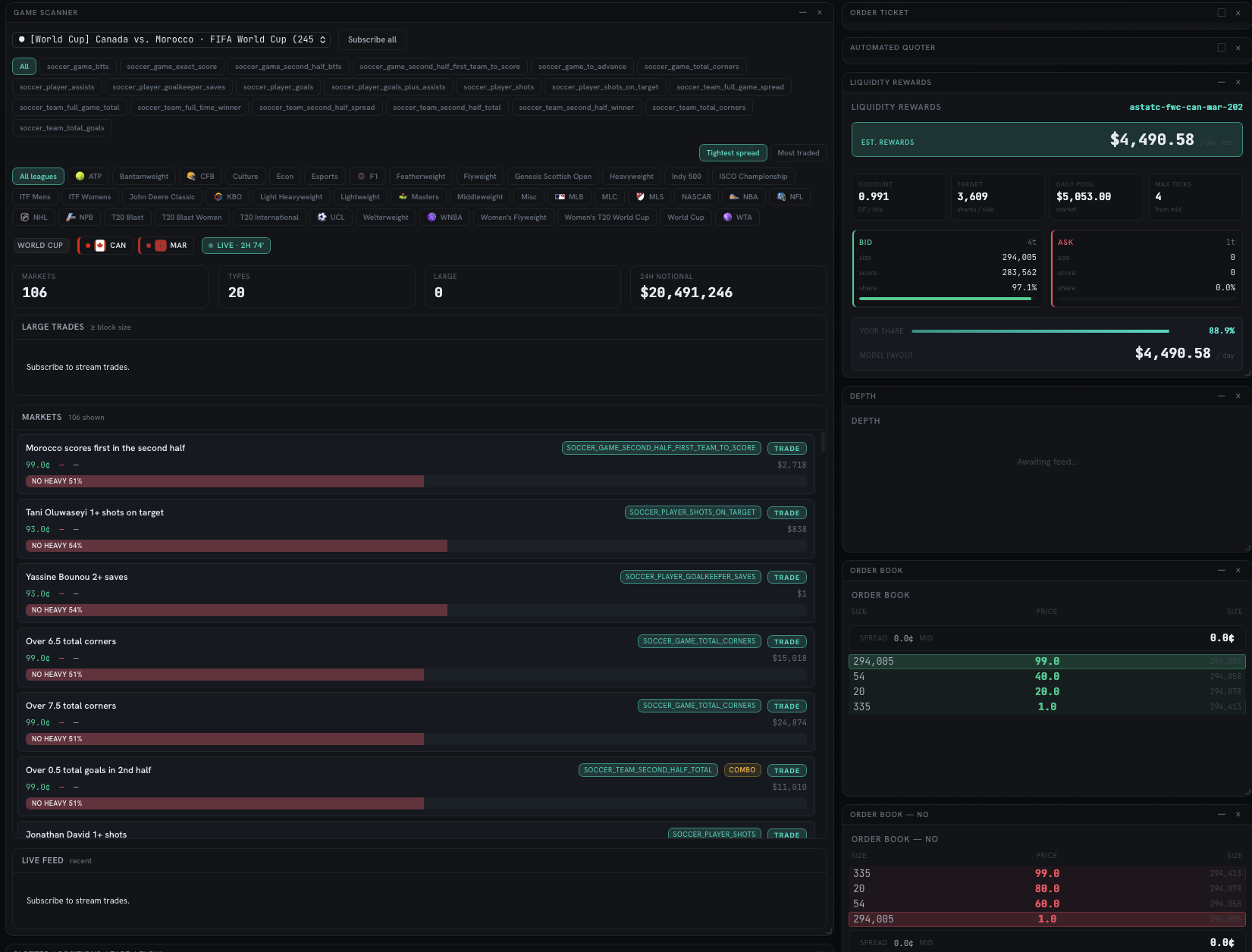The image size is (1252, 952).
Task: Toggle the Indy 500 league filter
Action: (686, 177)
